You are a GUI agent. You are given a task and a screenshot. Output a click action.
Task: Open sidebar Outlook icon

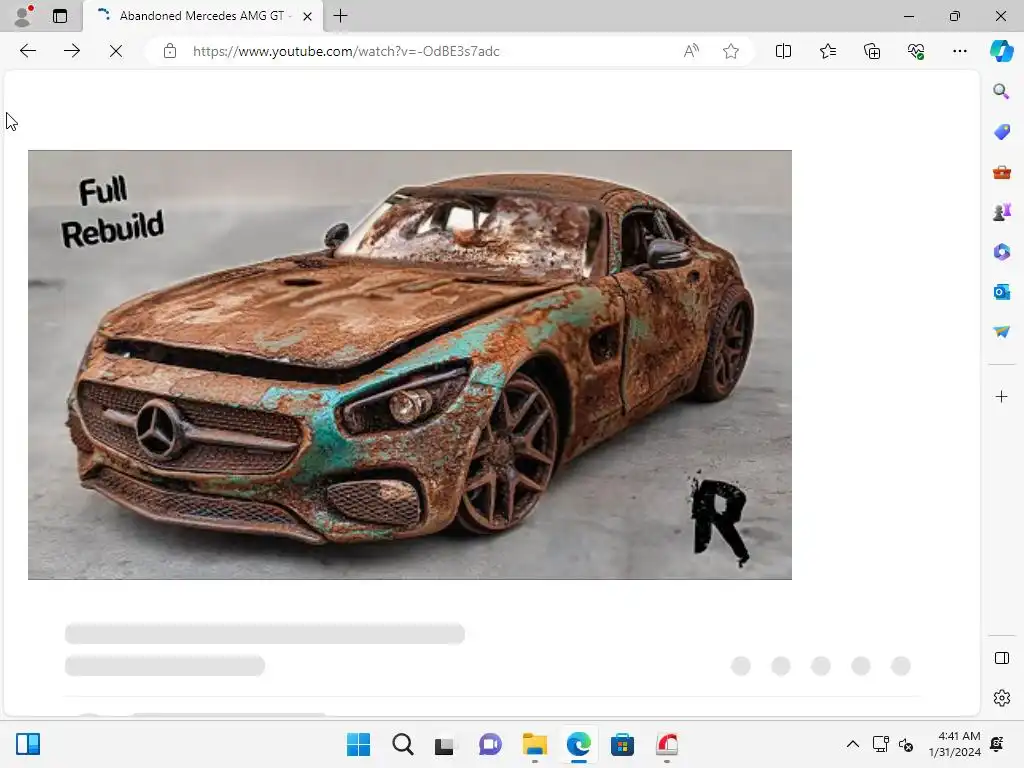(x=1001, y=291)
